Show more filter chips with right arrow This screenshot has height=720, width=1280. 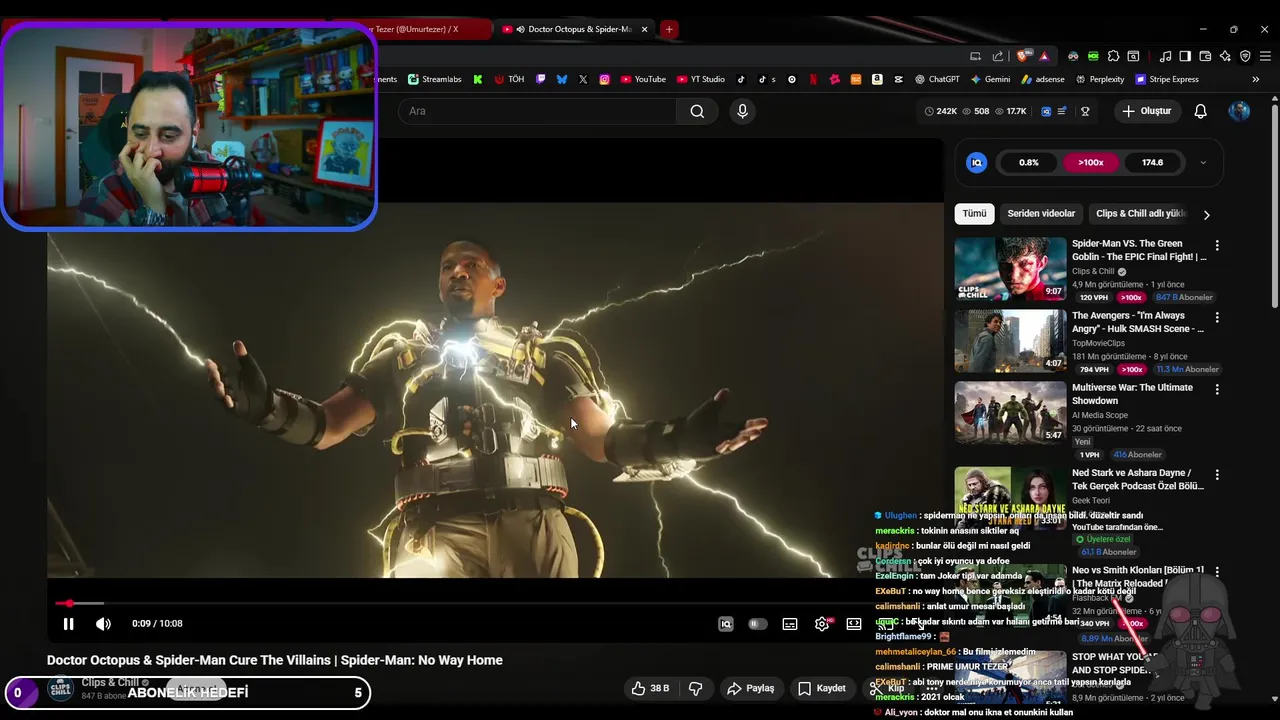pos(1206,215)
